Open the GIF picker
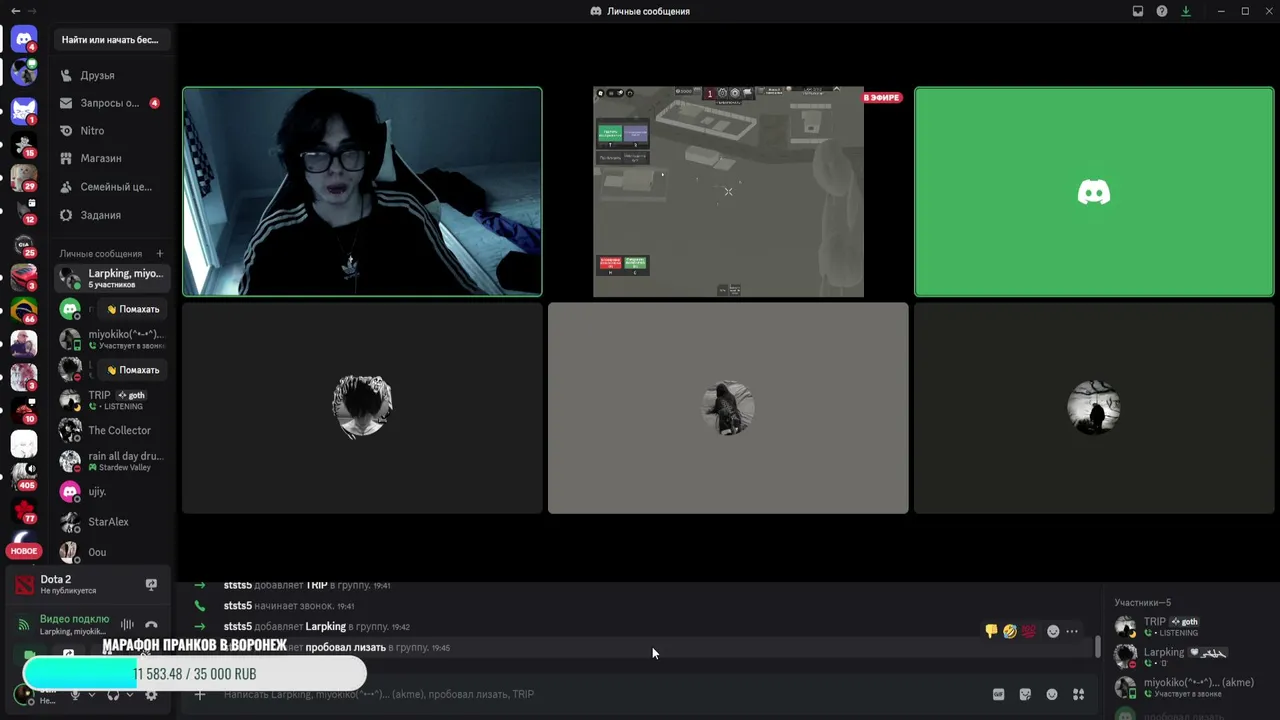Viewport: 1280px width, 720px height. pos(998,694)
